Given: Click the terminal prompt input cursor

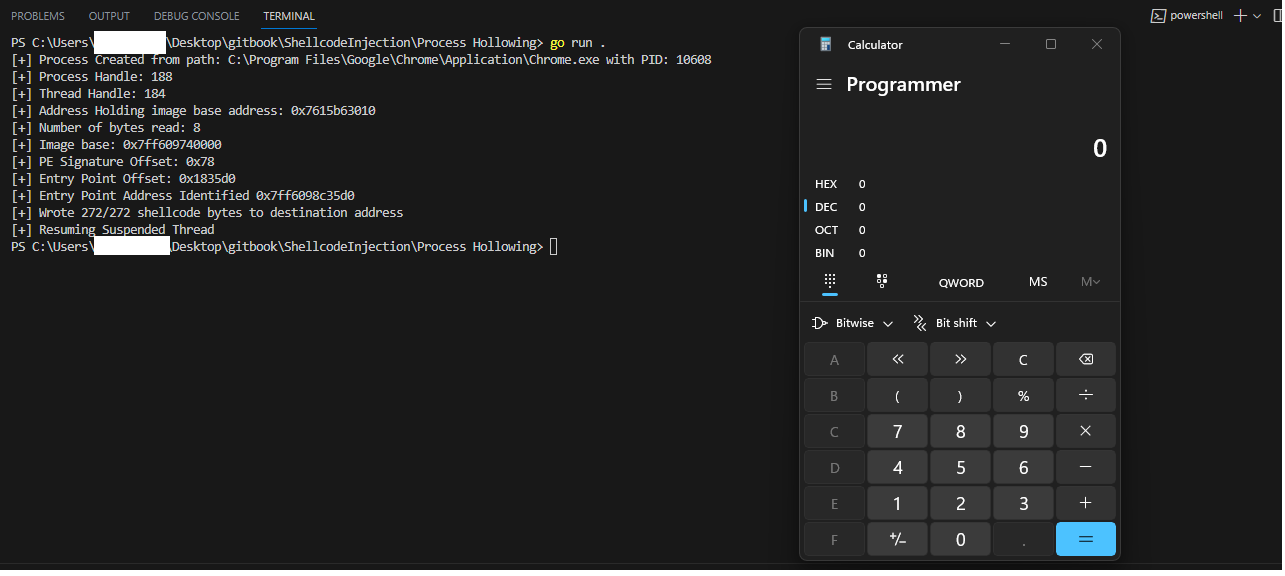Looking at the screenshot, I should pos(554,247).
